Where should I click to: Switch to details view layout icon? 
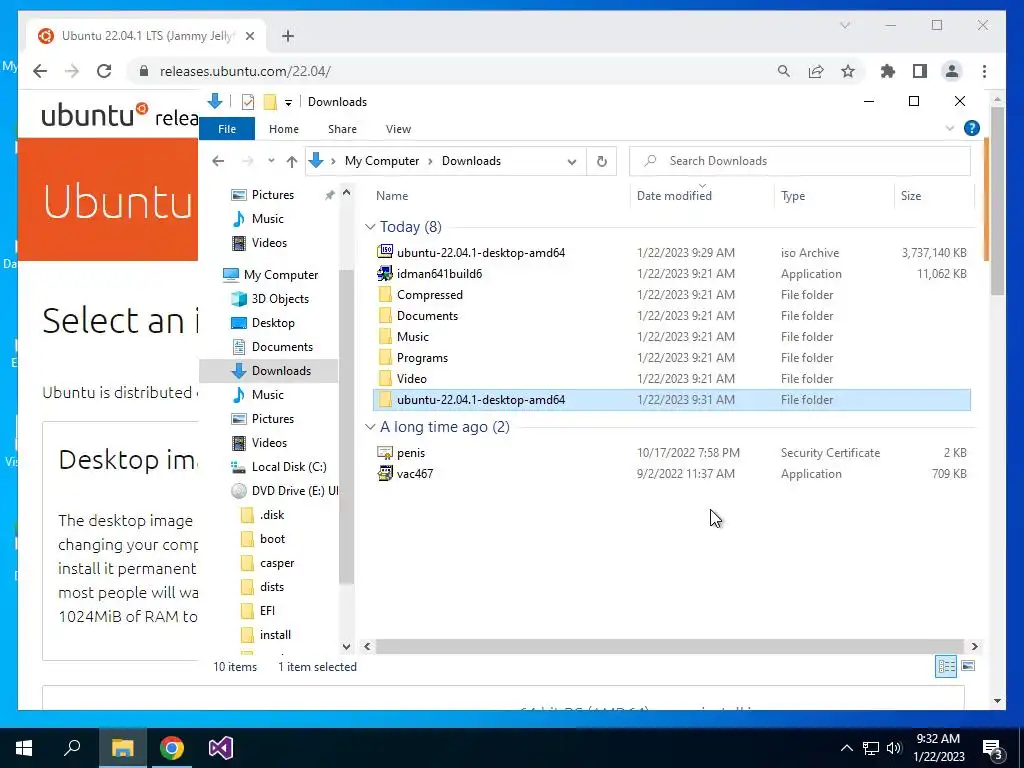tap(946, 666)
